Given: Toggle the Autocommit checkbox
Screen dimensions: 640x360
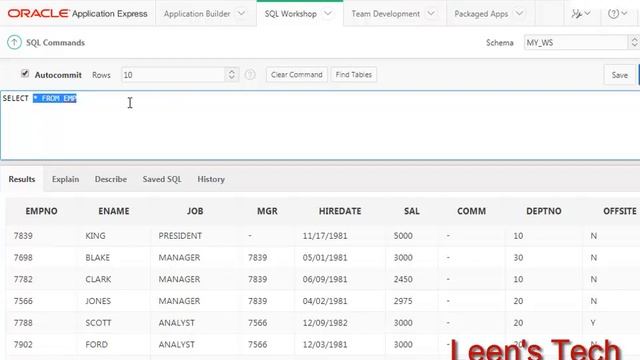Looking at the screenshot, I should (x=25, y=73).
